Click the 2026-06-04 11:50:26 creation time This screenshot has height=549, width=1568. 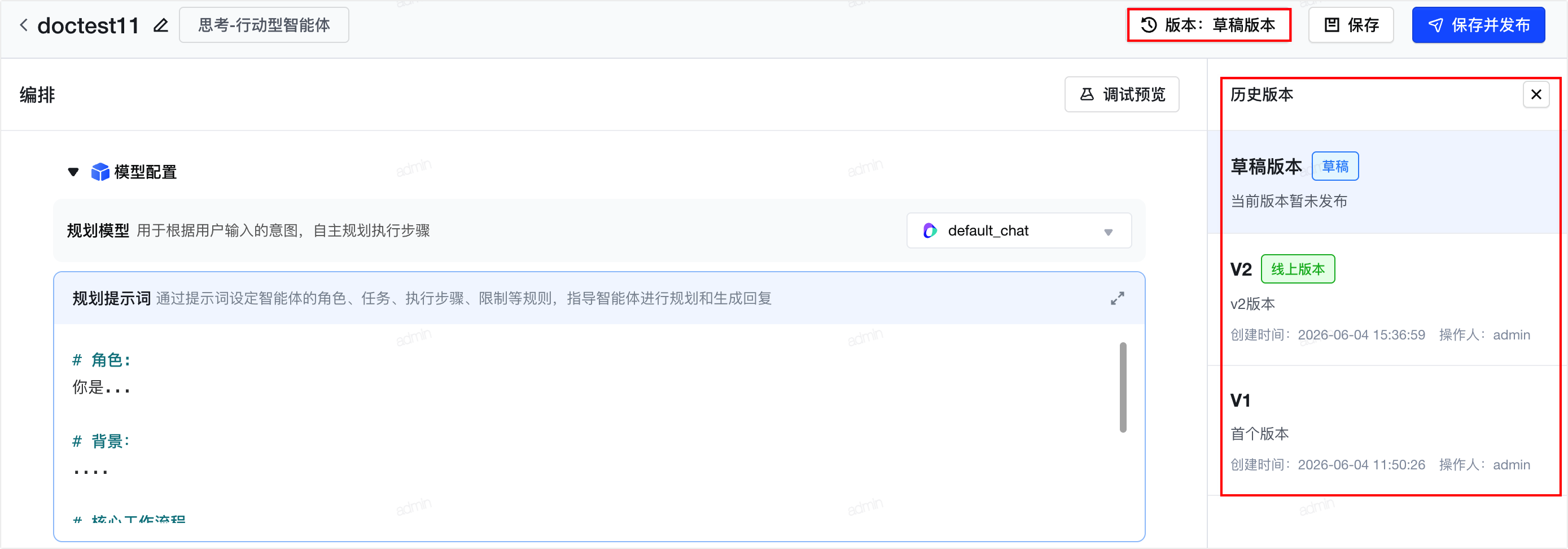[1361, 465]
